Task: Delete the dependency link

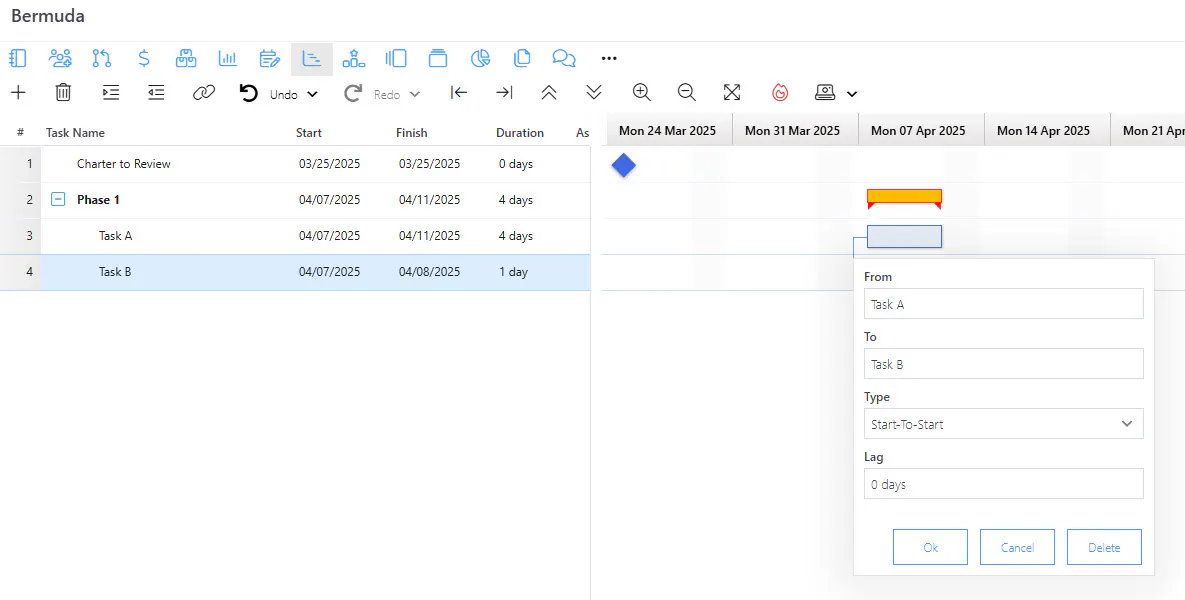Action: (1104, 547)
